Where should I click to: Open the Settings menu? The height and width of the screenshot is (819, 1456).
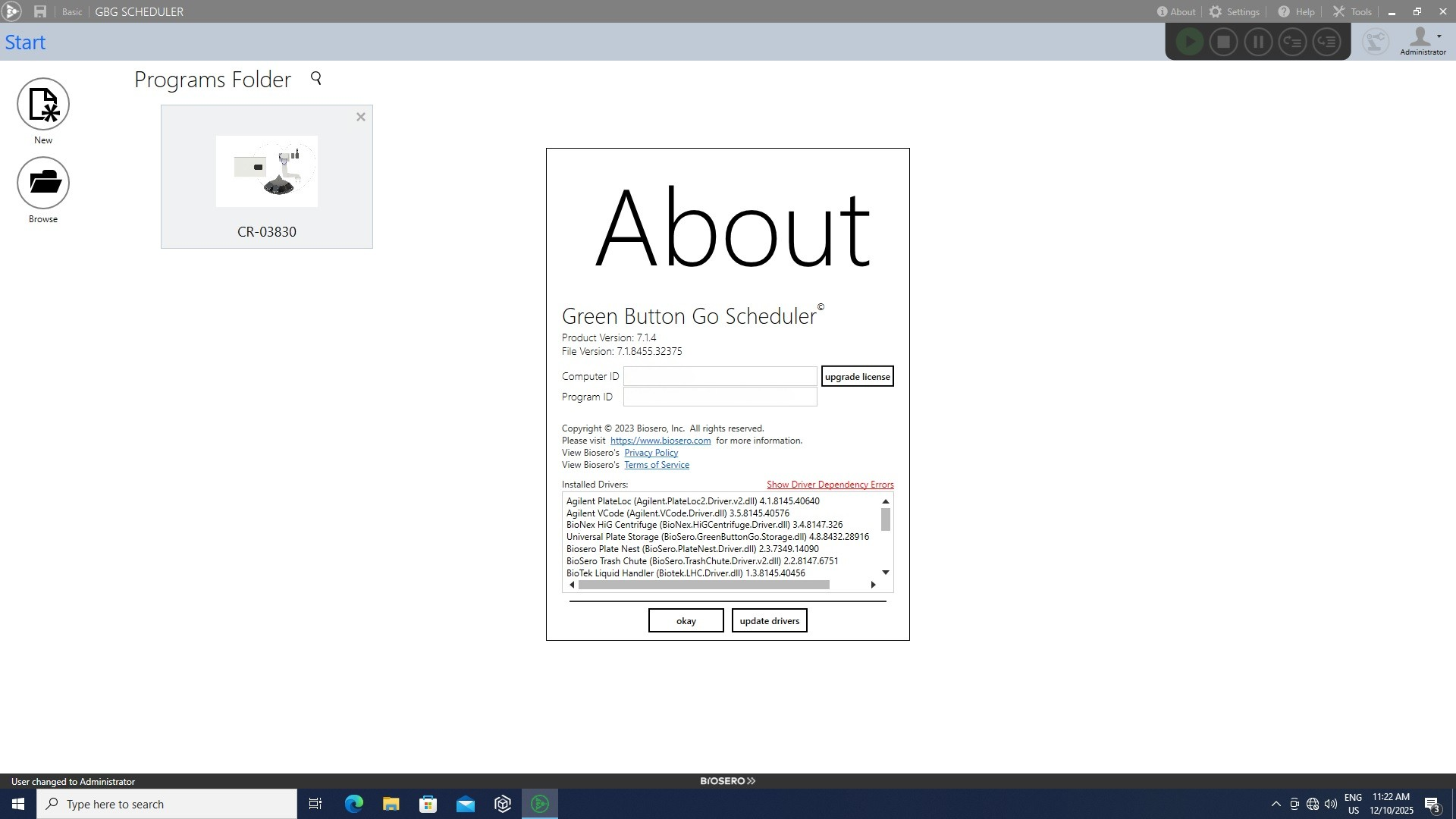[1234, 11]
